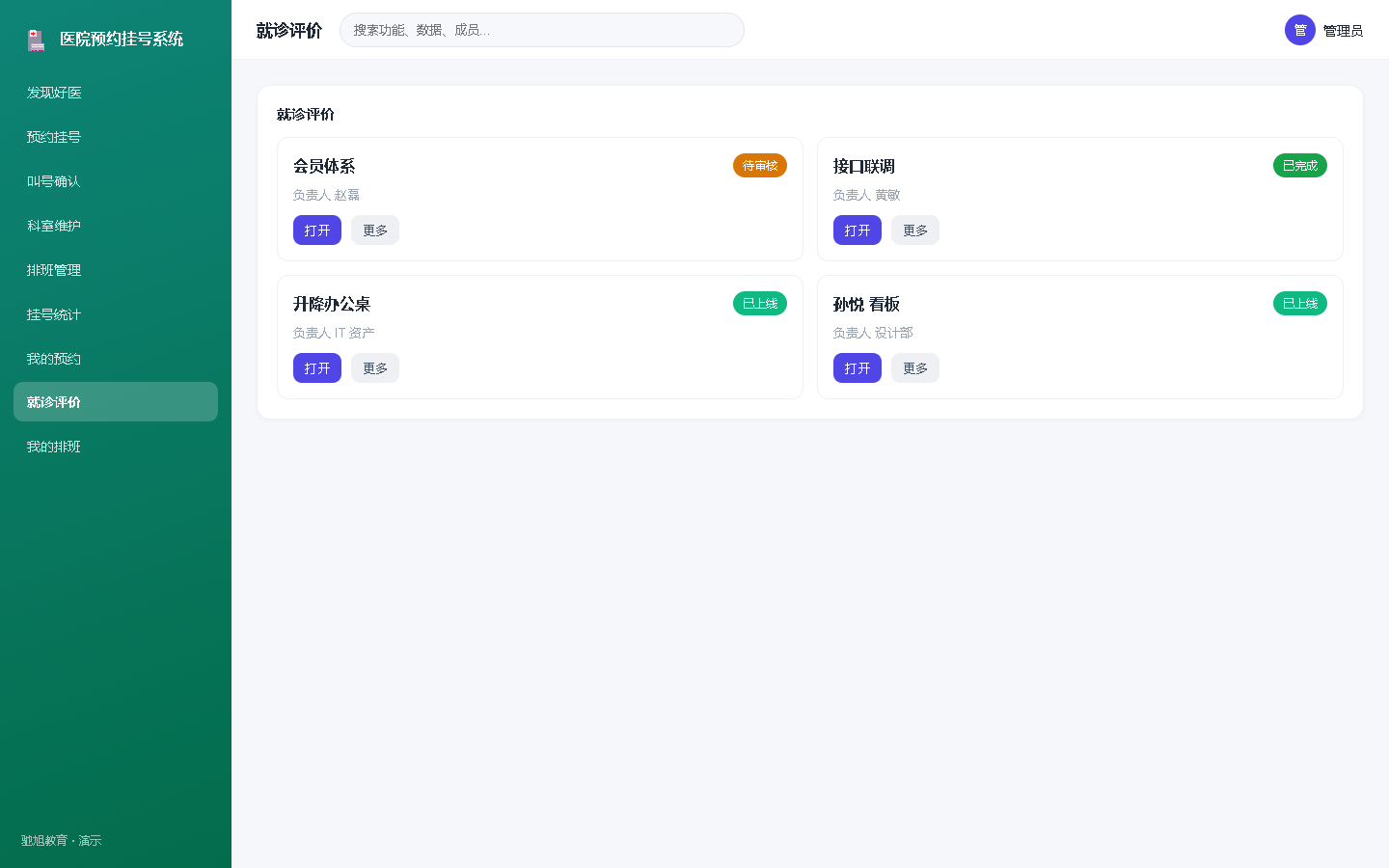
Task: Click the 就诊评价 page title in header
Action: point(289,31)
